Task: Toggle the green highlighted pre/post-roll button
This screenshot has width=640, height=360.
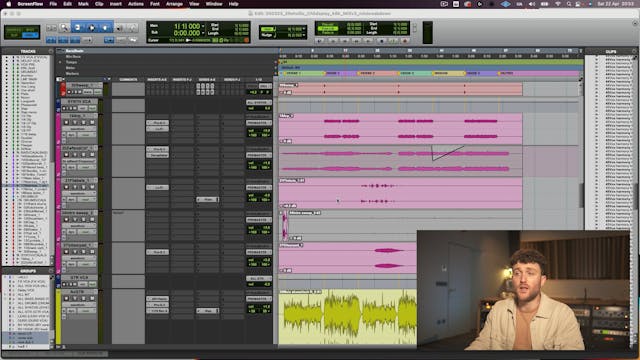Action: click(x=328, y=29)
